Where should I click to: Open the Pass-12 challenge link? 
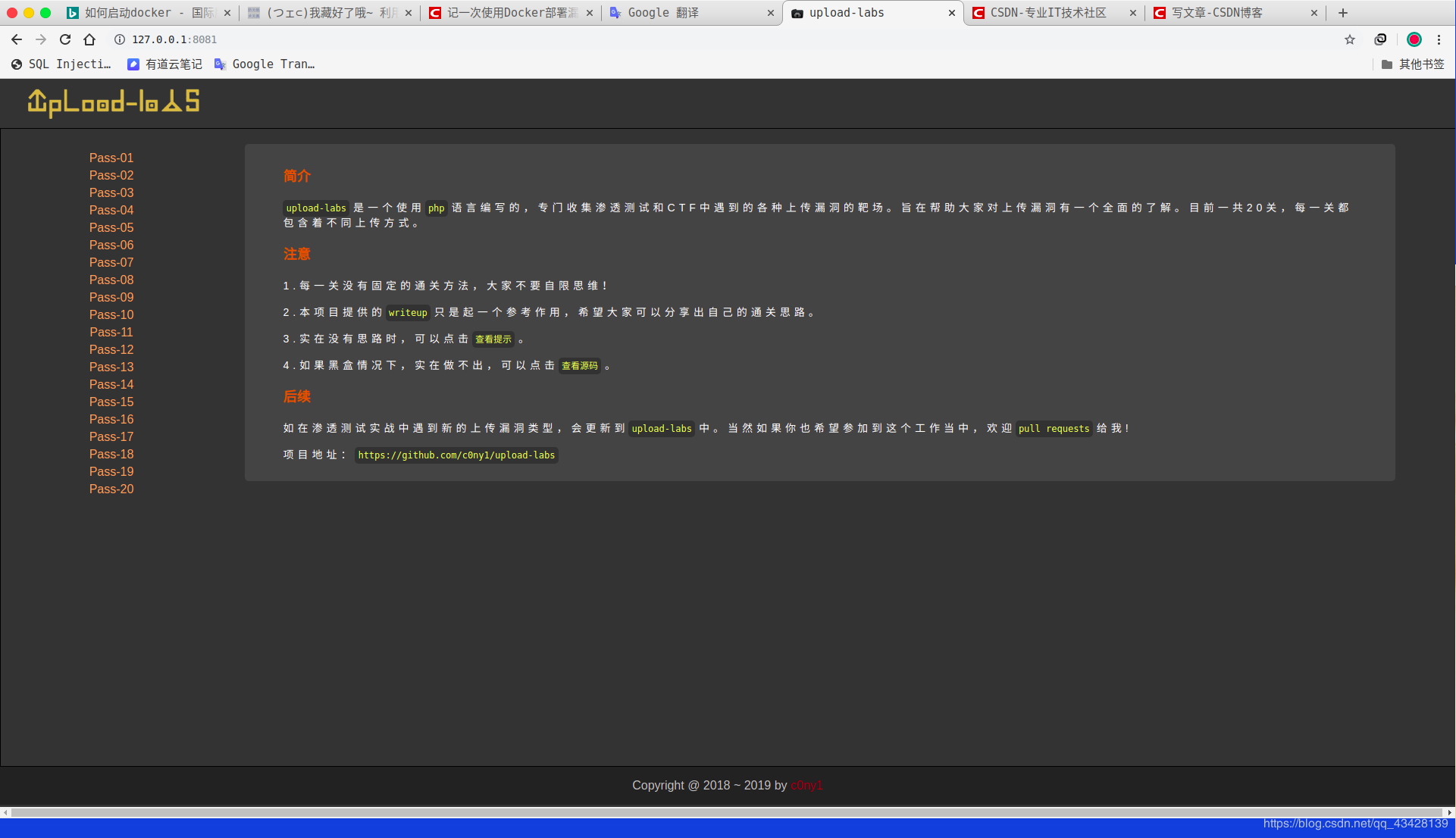click(111, 349)
